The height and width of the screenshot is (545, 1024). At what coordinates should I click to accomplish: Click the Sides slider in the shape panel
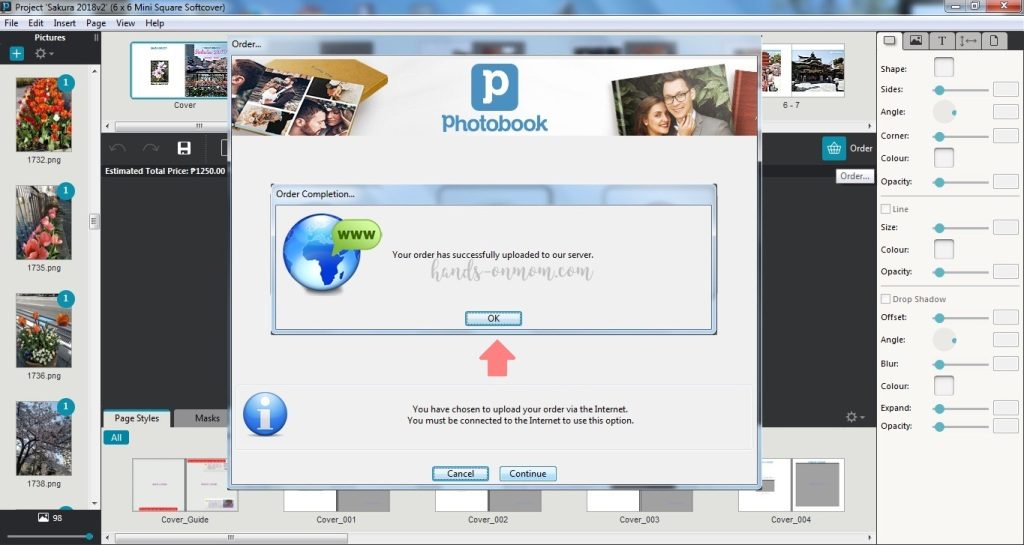click(961, 90)
